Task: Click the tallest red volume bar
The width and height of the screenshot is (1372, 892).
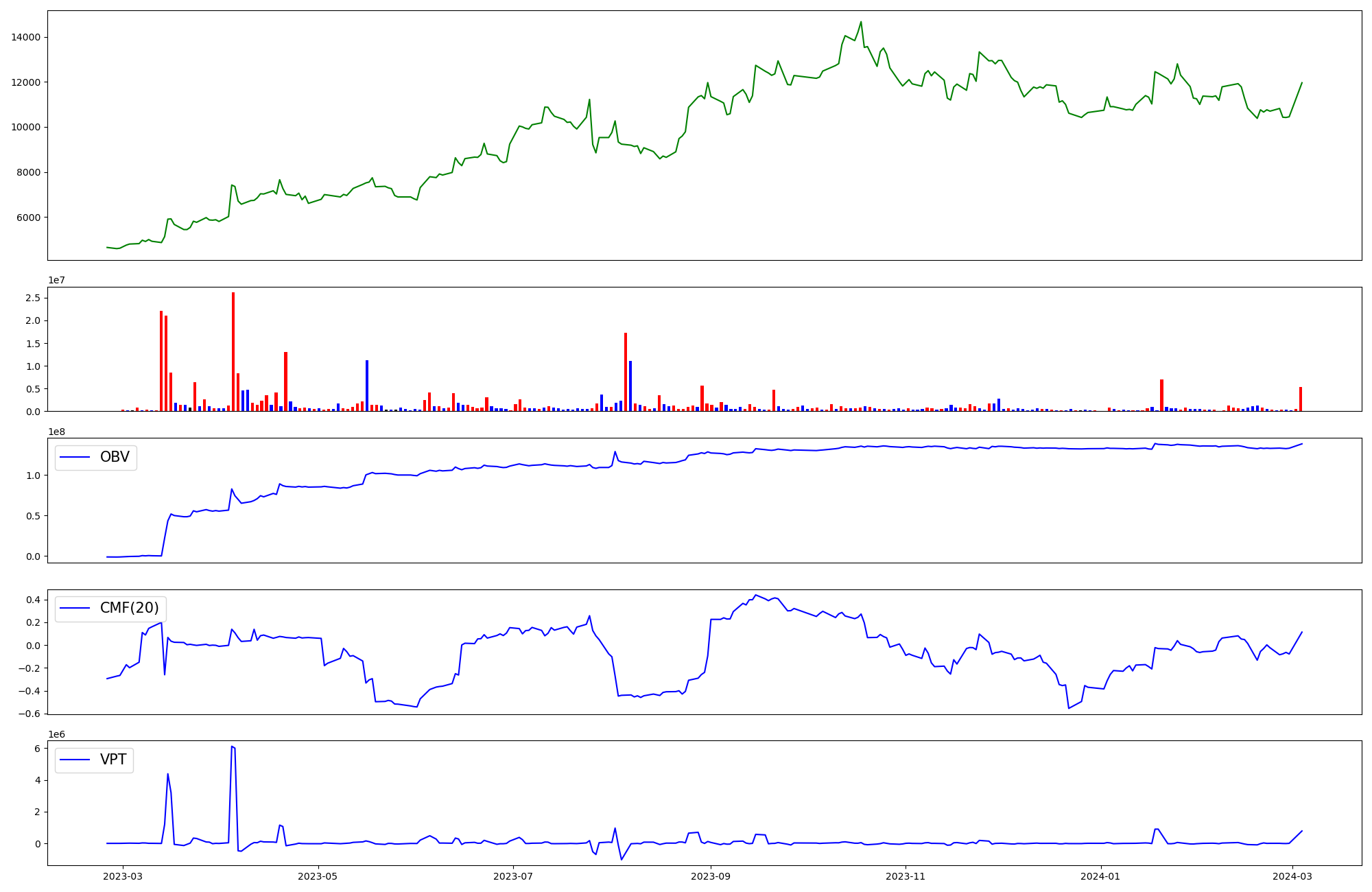Action: click(233, 350)
